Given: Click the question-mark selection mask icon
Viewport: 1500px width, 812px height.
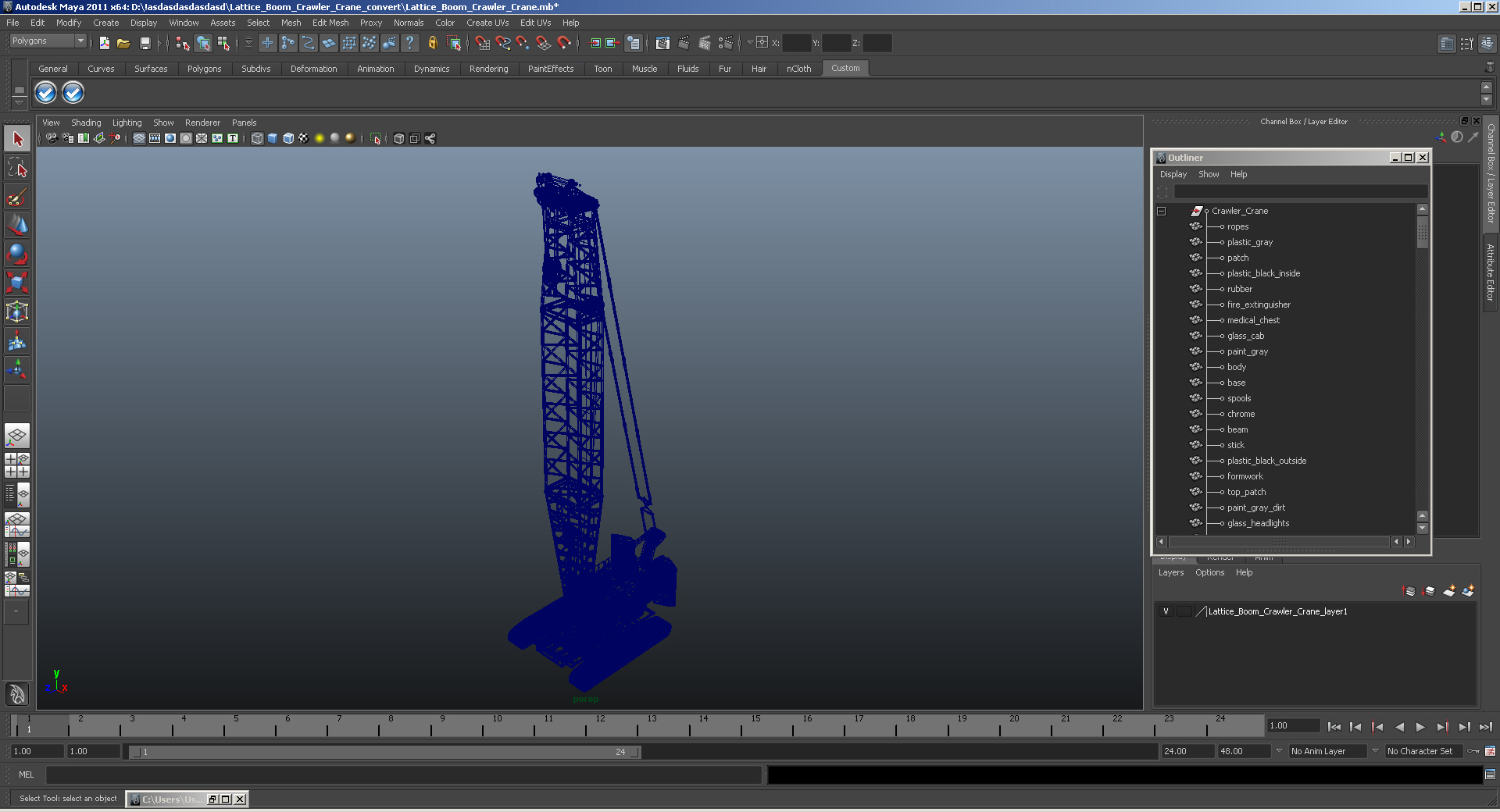Looking at the screenshot, I should [409, 43].
